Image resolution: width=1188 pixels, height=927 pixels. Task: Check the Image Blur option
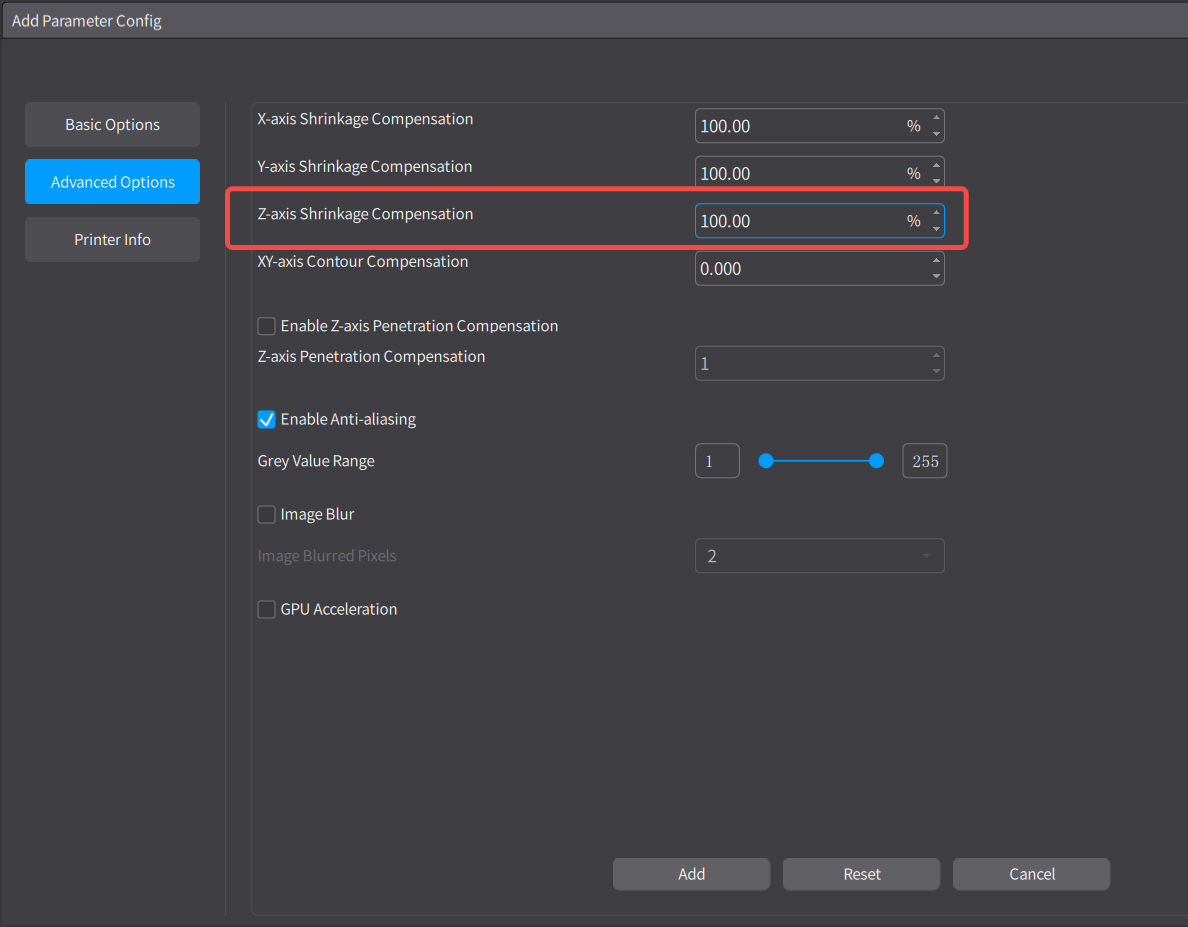point(267,514)
